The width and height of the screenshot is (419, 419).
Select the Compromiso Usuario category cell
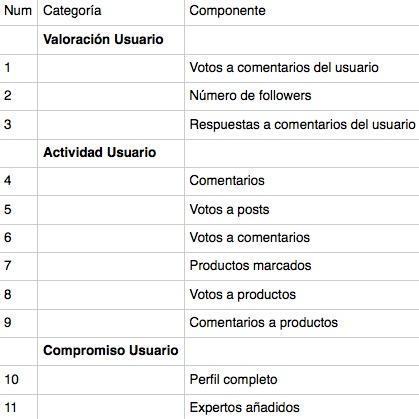click(x=111, y=351)
